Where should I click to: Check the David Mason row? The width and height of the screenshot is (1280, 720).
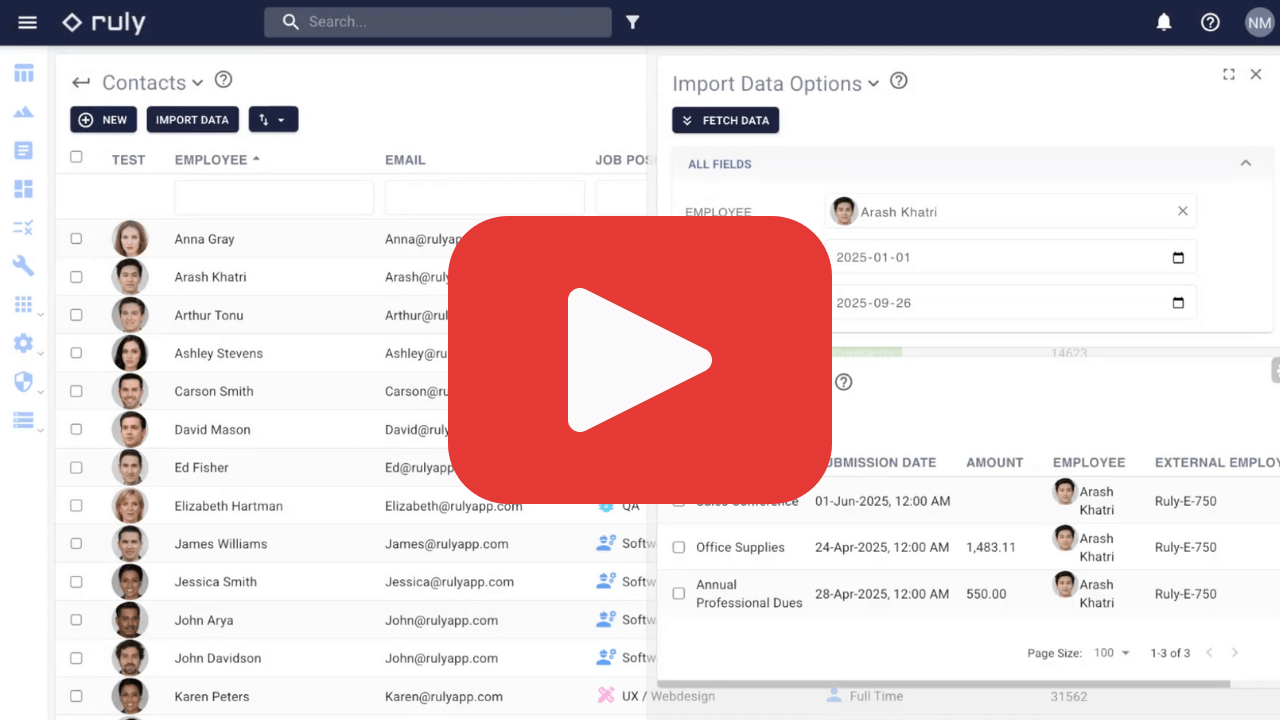[76, 429]
